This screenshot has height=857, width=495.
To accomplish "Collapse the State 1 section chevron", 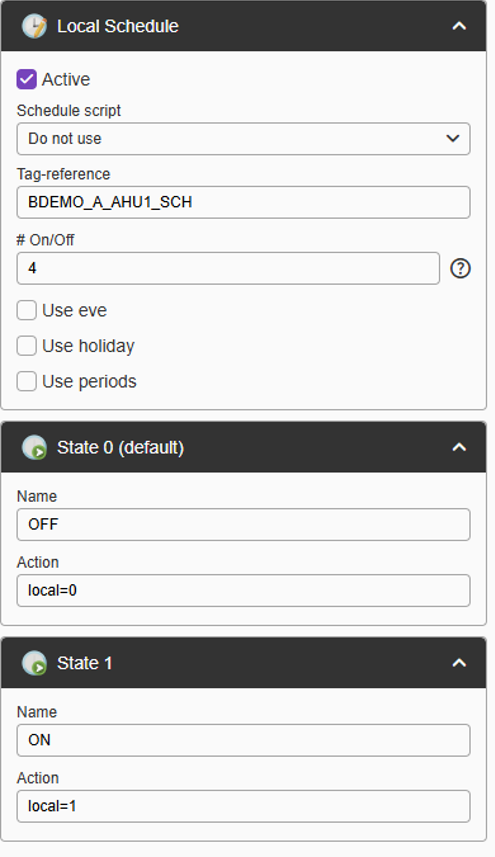I will pos(459,663).
